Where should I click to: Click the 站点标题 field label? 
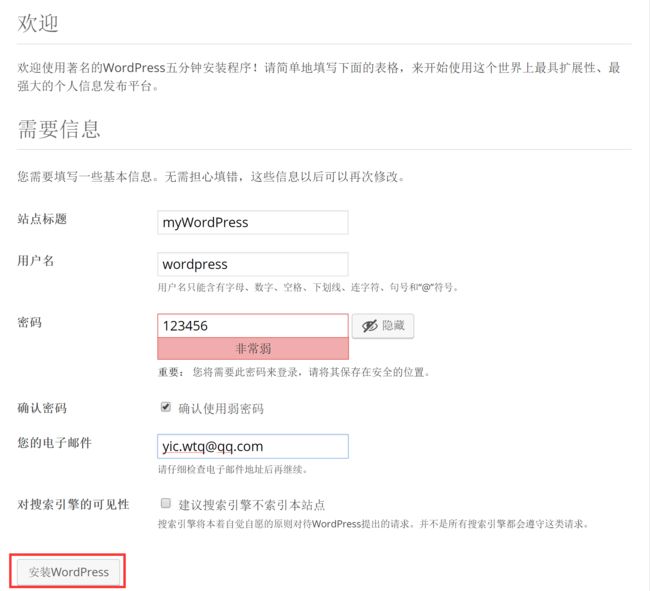42,219
